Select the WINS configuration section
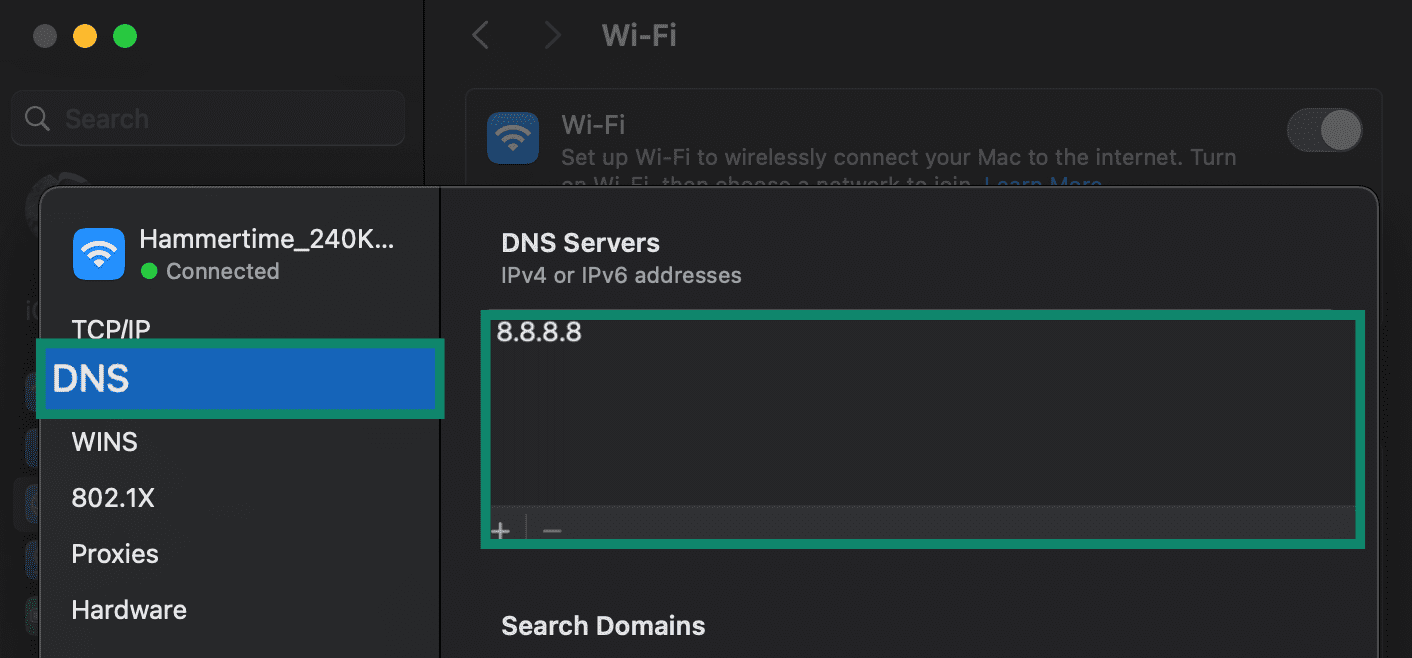 [x=104, y=441]
